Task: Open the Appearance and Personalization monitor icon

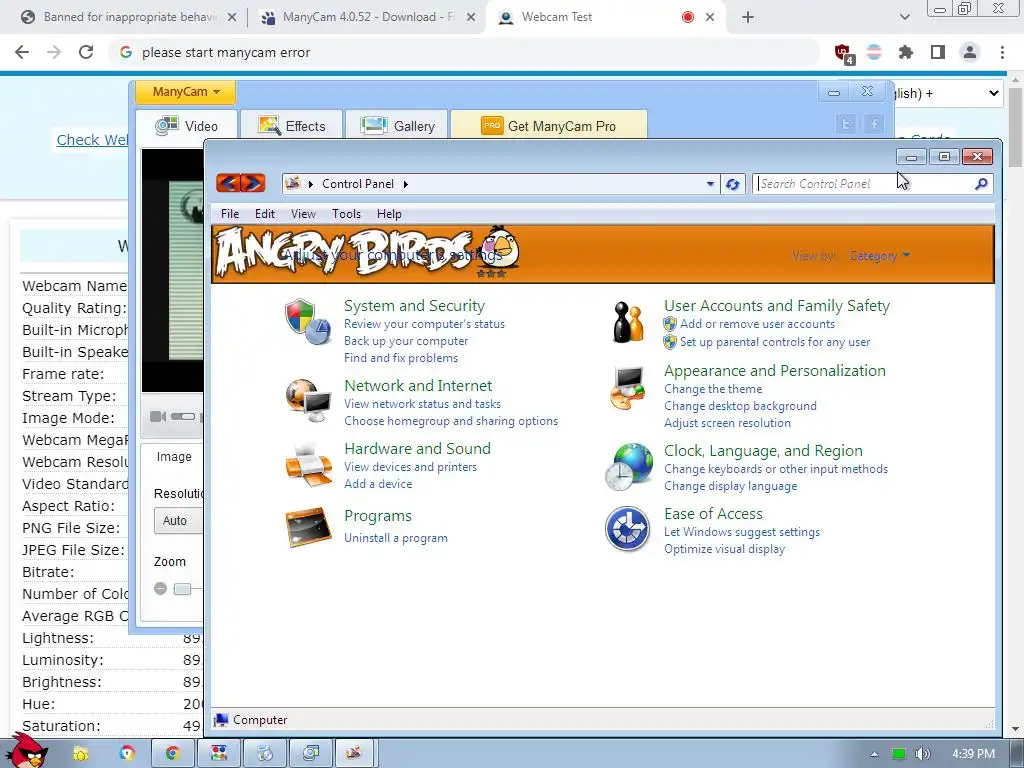Action: (628, 387)
